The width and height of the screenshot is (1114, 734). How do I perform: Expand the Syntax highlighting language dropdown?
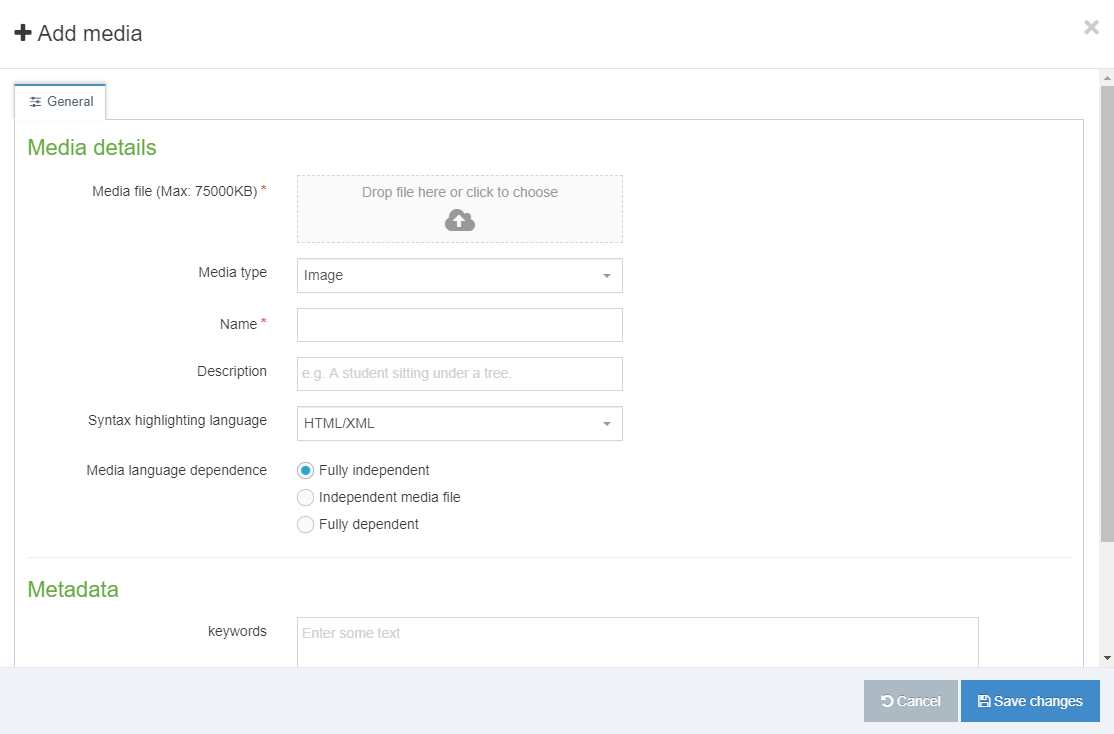pyautogui.click(x=460, y=423)
